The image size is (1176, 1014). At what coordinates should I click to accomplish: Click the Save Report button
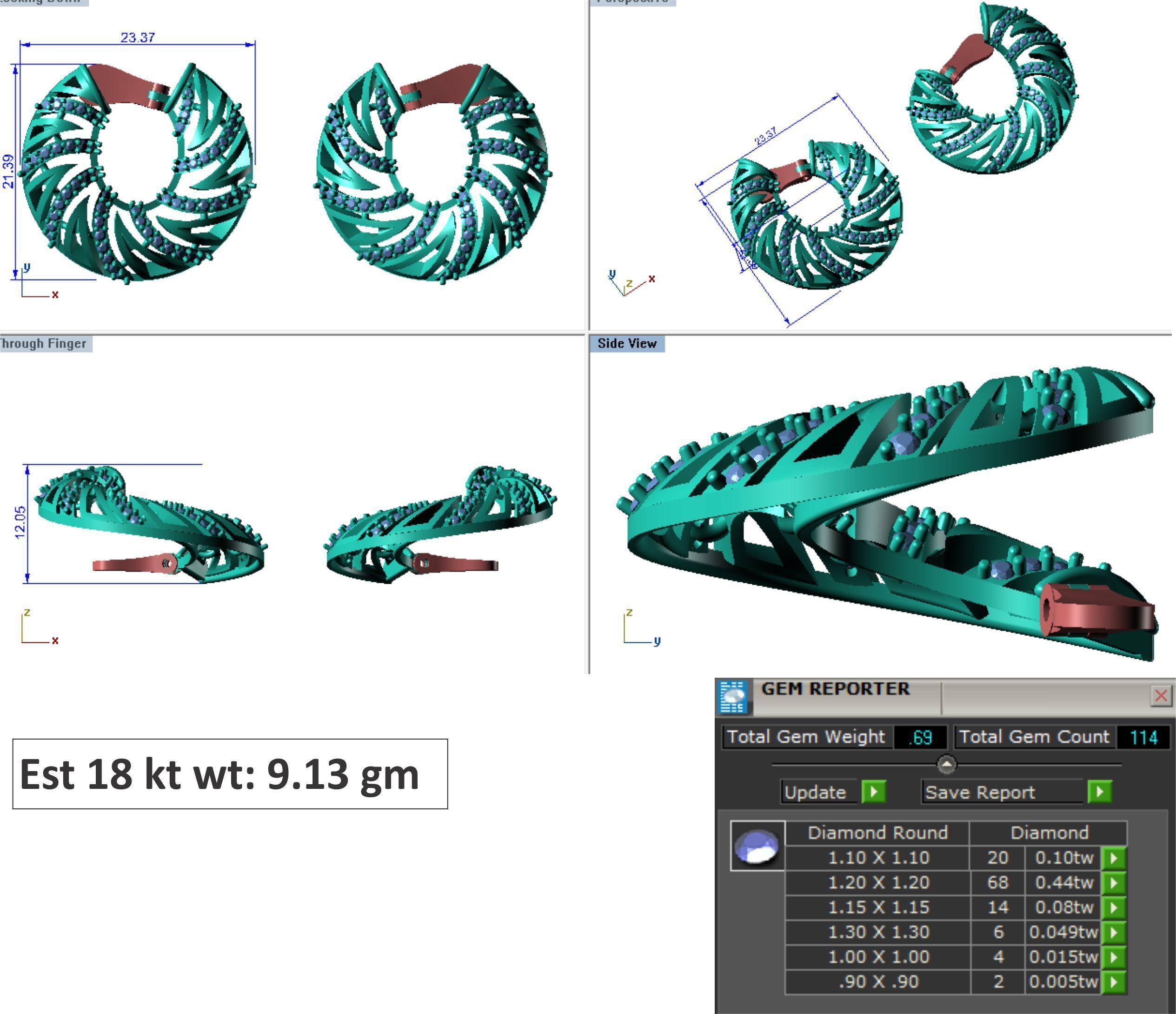pyautogui.click(x=1003, y=792)
